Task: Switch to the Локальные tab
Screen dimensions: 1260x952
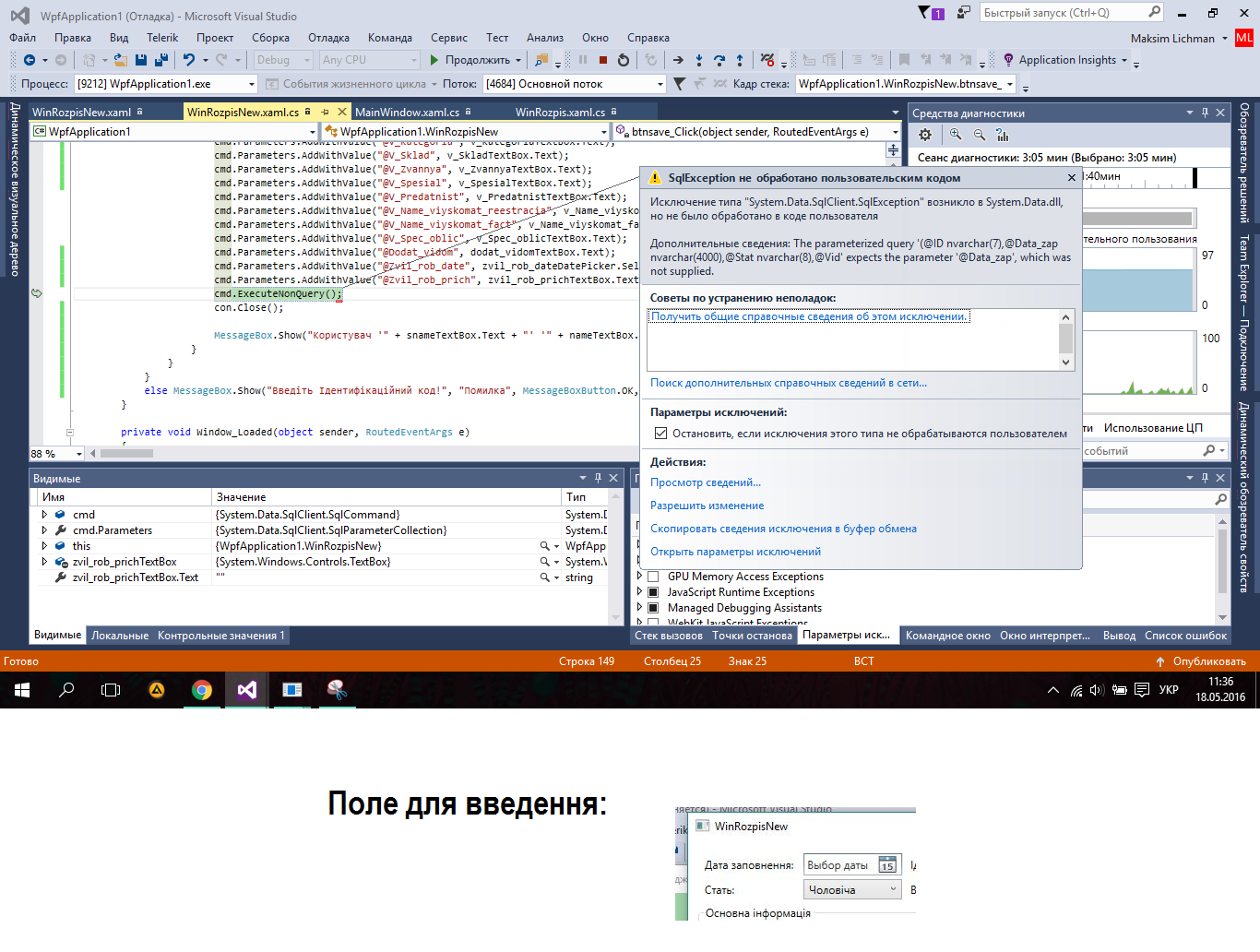Action: coord(120,636)
